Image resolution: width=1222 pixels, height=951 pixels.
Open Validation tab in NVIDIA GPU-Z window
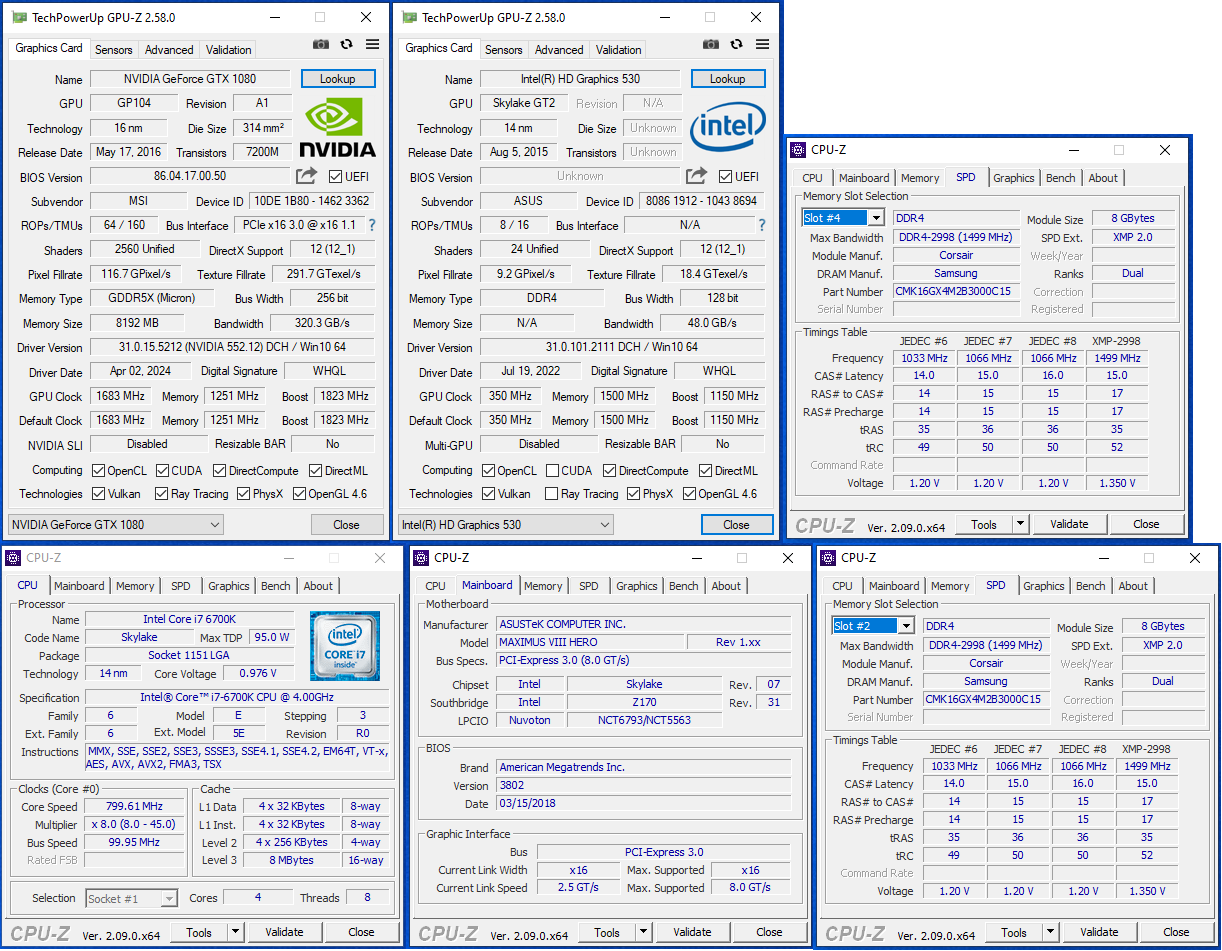coord(229,50)
